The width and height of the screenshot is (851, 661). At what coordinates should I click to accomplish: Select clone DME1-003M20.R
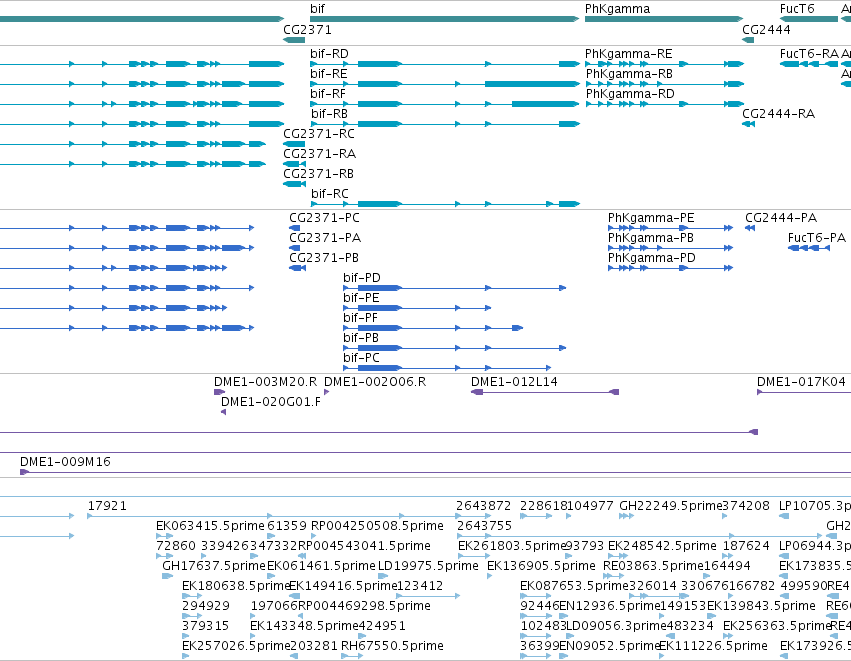click(x=219, y=392)
